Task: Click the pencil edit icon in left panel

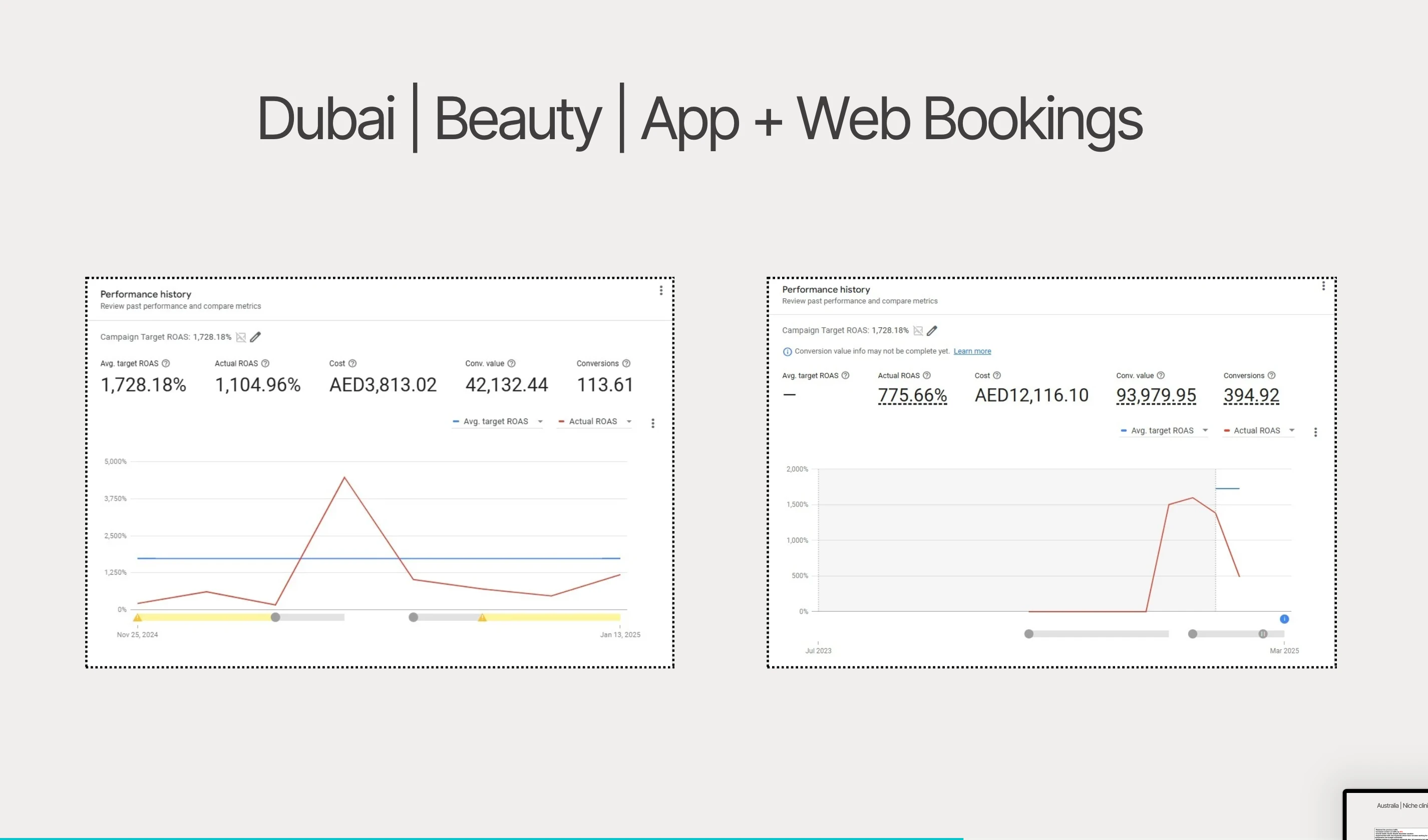Action: (255, 337)
